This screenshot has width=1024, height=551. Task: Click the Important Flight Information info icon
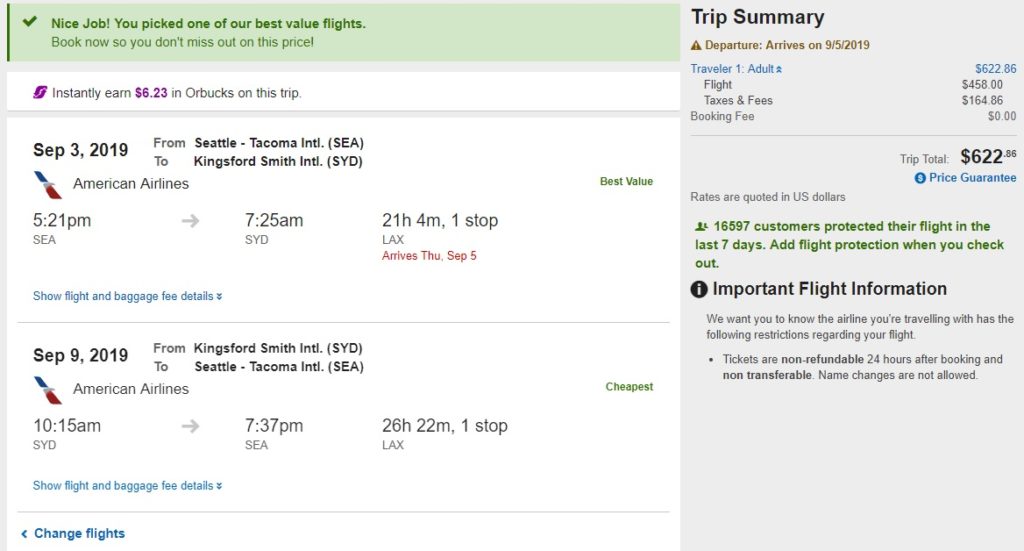(x=700, y=289)
